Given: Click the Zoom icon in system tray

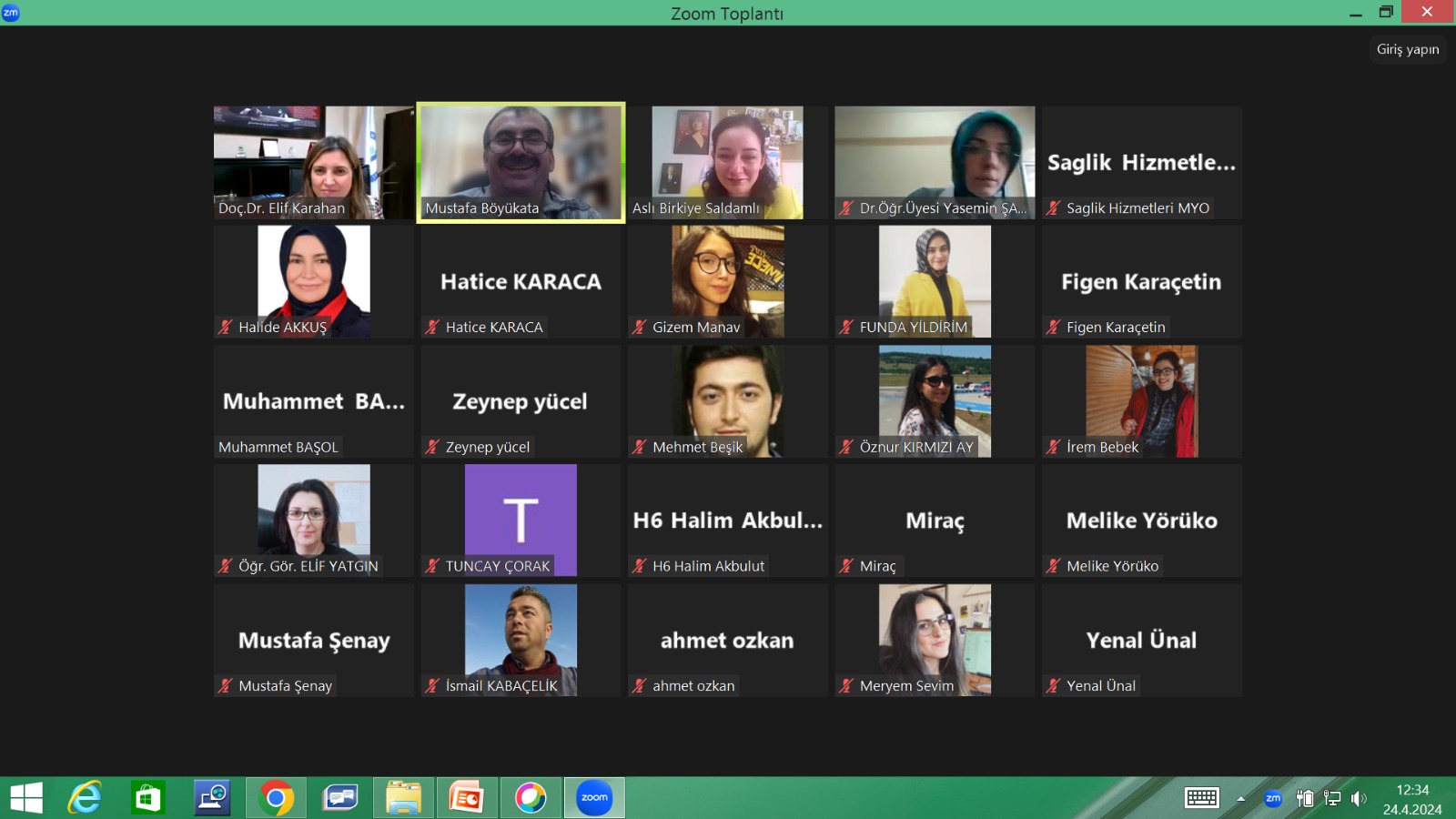Looking at the screenshot, I should [x=1273, y=799].
